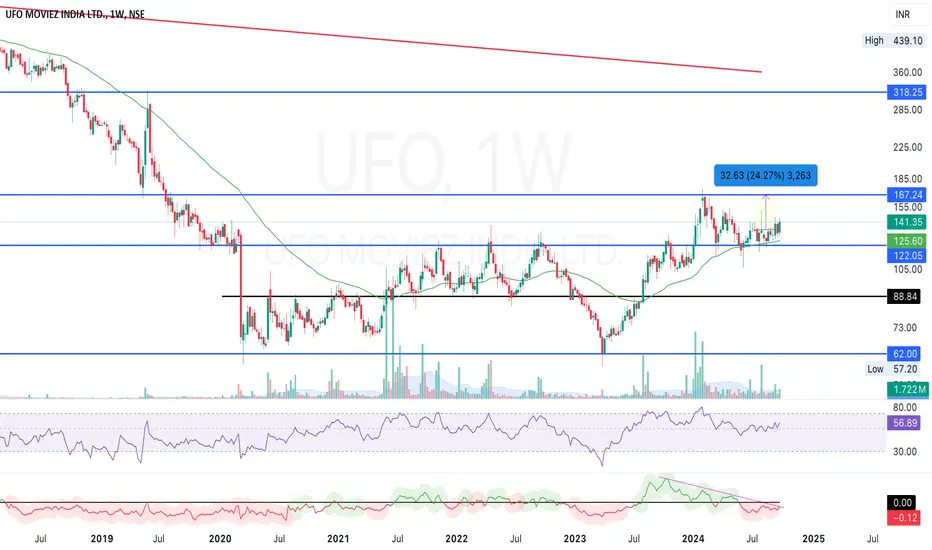Viewport: 932px width, 550px height.
Task: Click the 1.722M volume label
Action: (x=906, y=389)
